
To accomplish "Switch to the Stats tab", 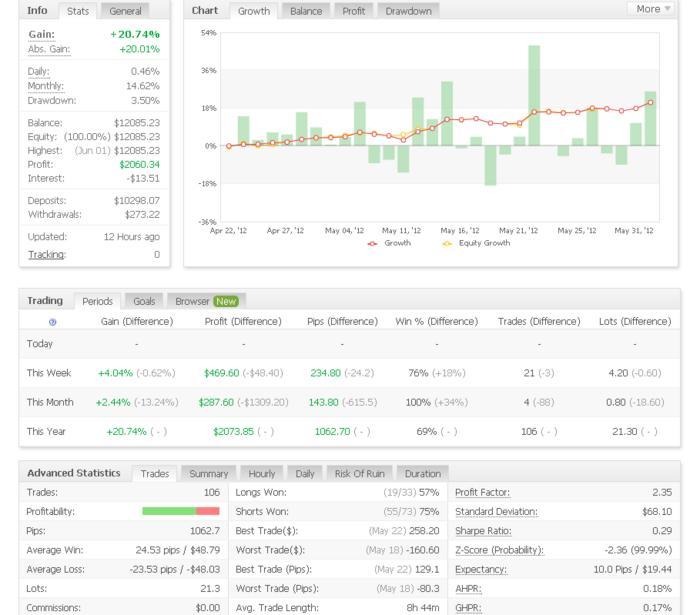I will click(x=78, y=11).
